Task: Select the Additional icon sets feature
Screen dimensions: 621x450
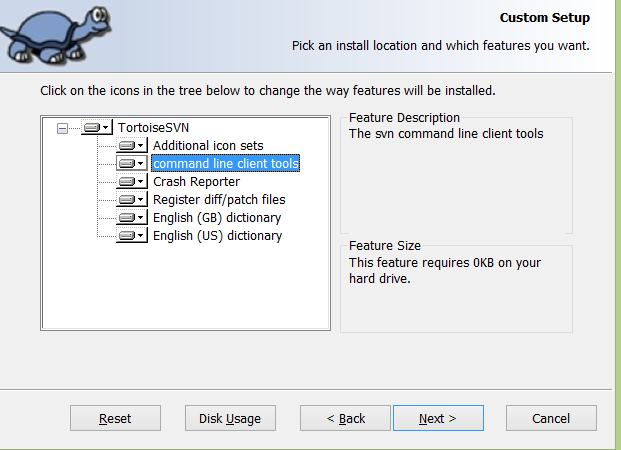Action: click(208, 146)
